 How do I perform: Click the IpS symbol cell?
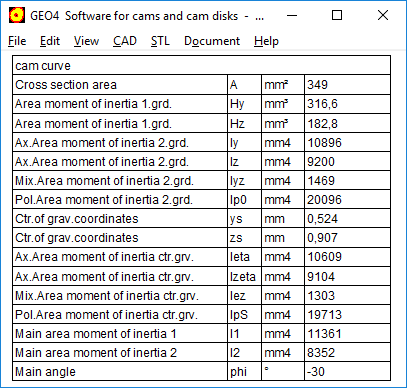[x=244, y=314]
